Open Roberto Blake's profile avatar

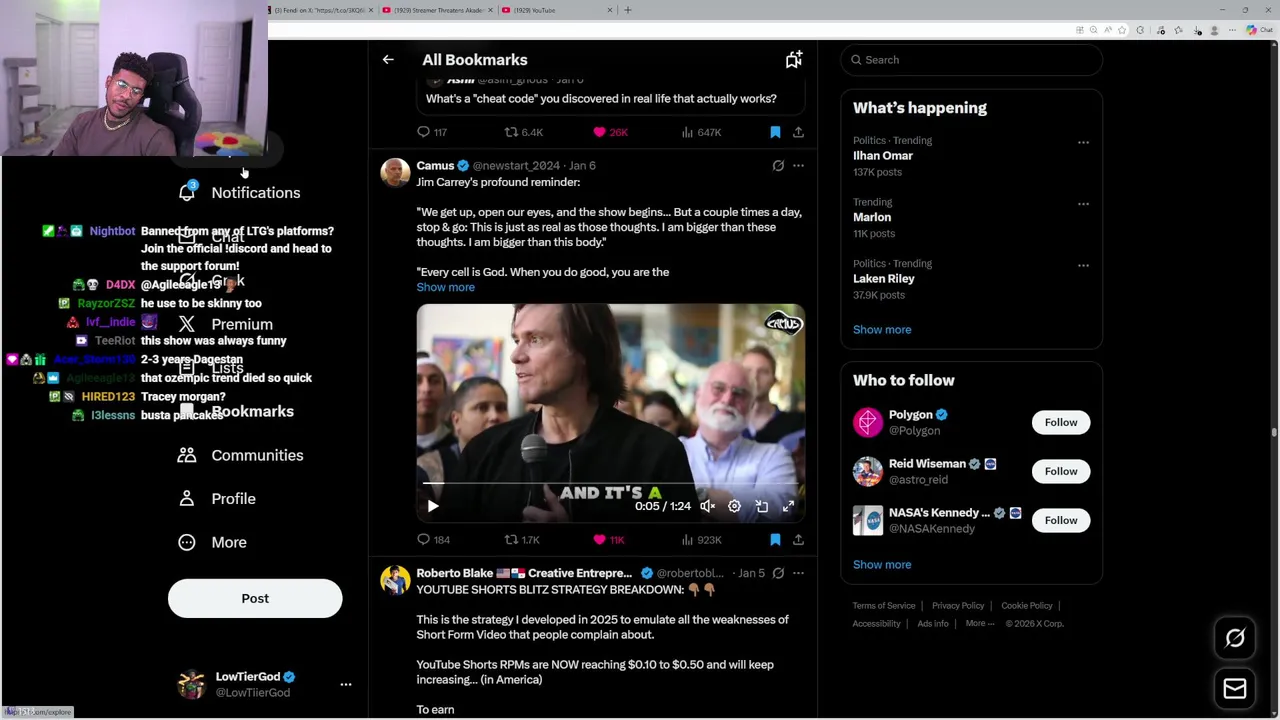point(395,581)
